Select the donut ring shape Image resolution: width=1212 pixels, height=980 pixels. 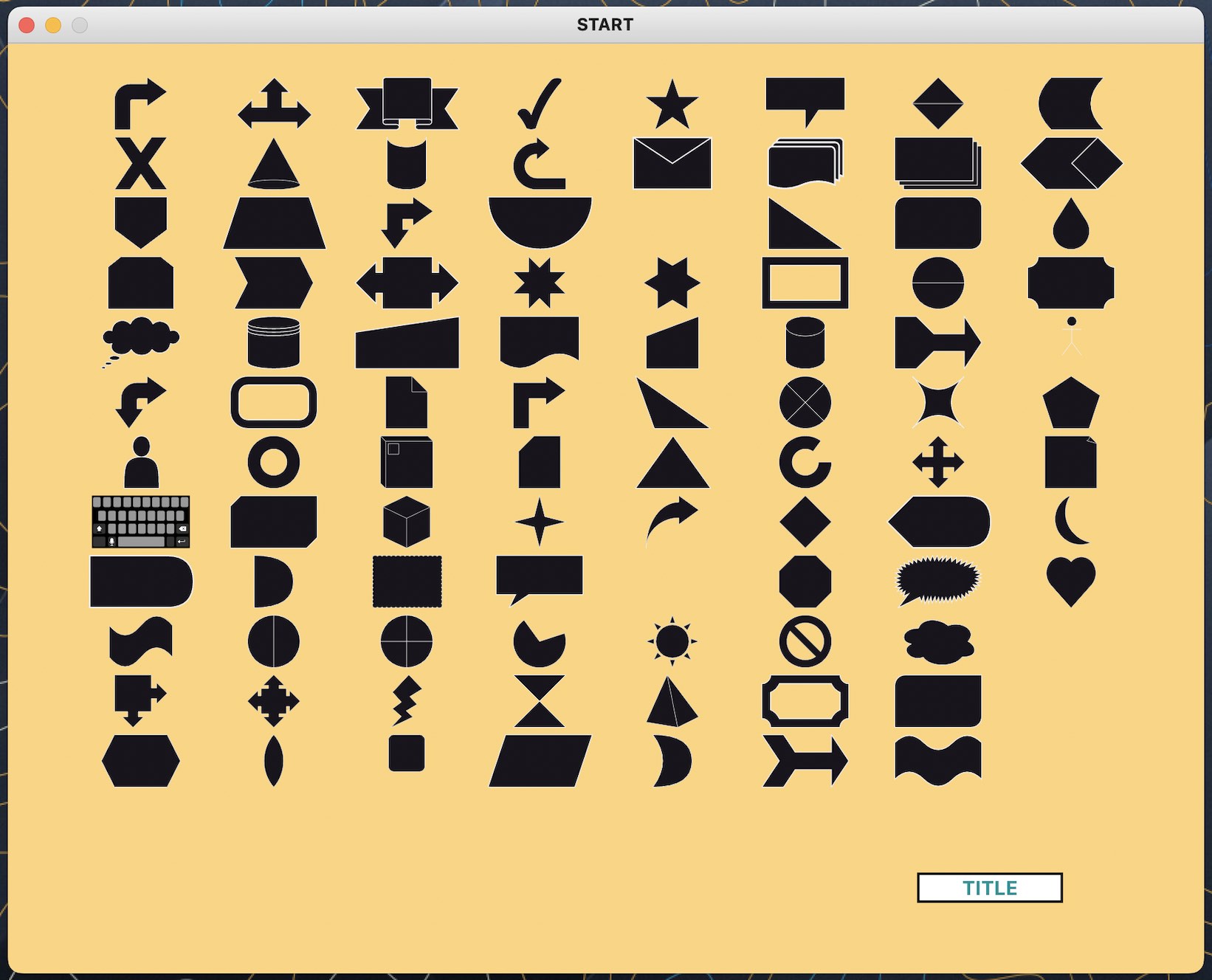point(273,463)
